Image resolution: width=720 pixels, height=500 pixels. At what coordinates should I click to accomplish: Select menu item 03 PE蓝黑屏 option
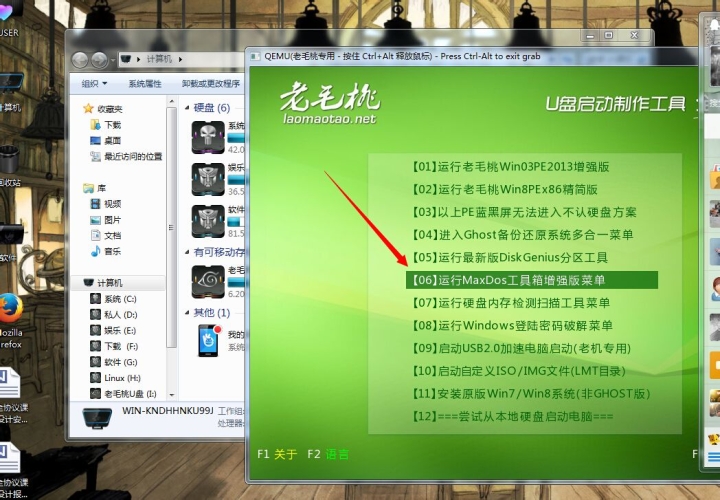[524, 212]
